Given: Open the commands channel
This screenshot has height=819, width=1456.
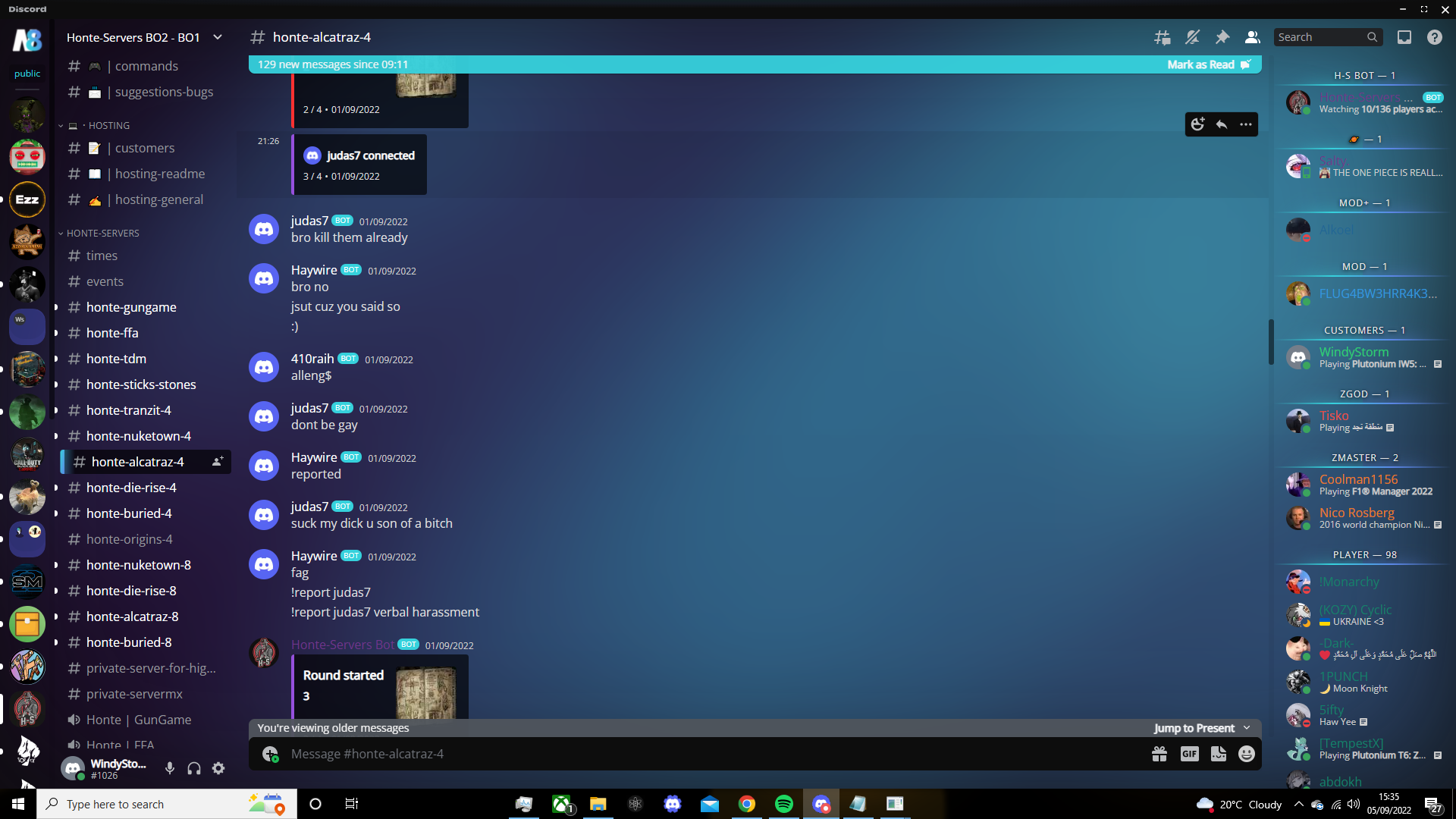Looking at the screenshot, I should [x=146, y=66].
